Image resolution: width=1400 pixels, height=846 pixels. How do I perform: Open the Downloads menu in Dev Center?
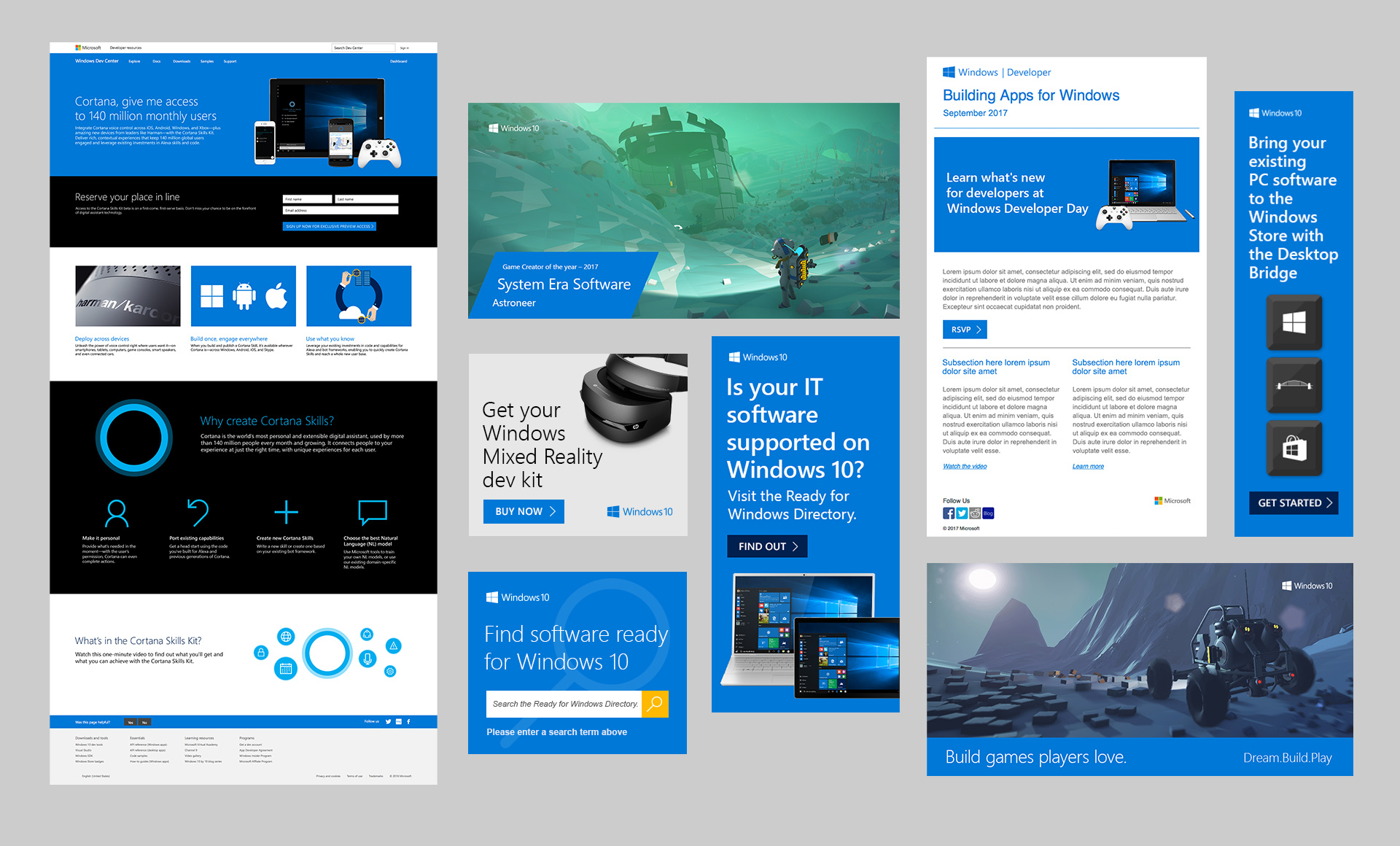(182, 61)
